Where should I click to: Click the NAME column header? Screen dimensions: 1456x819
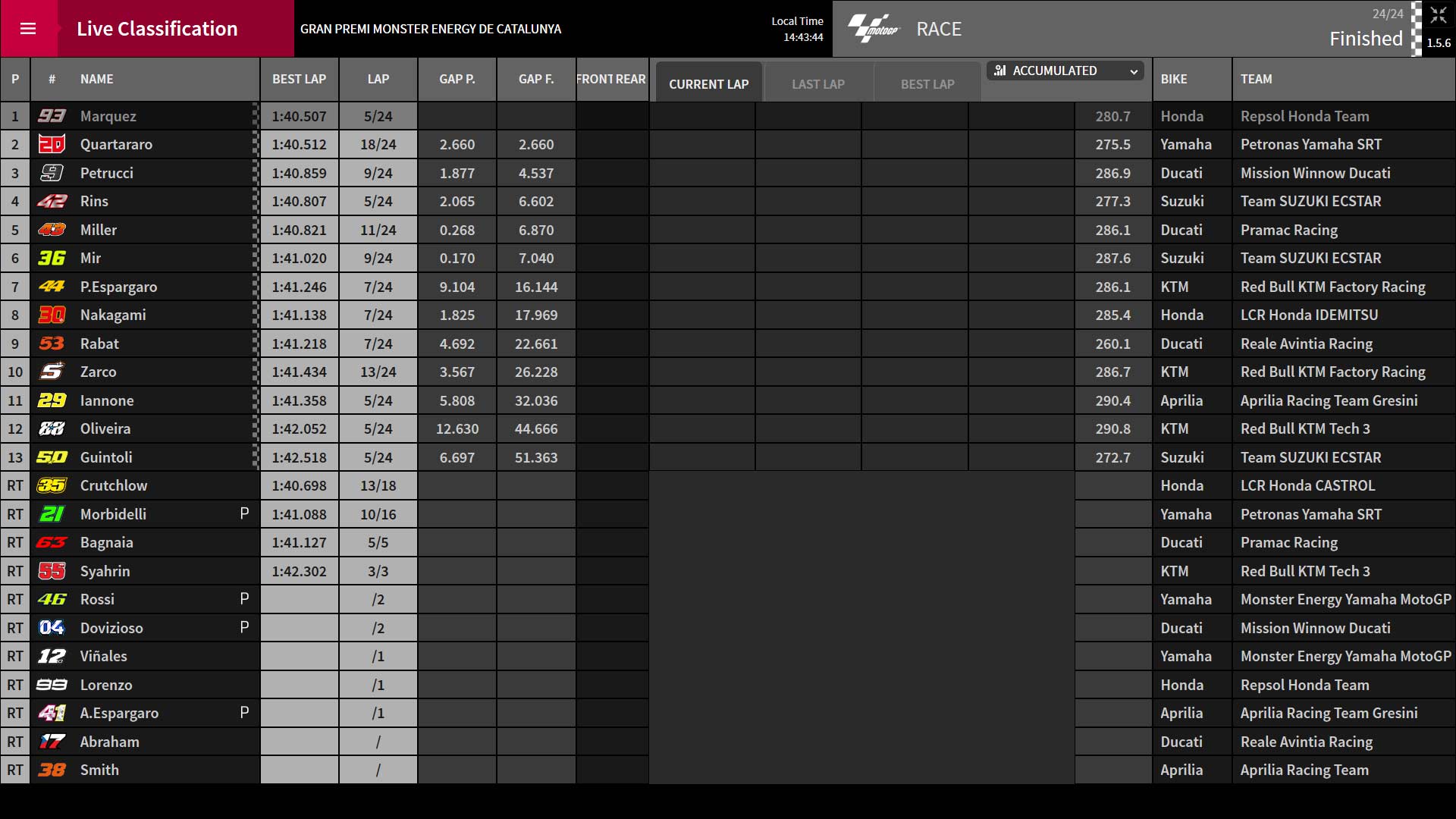point(97,79)
